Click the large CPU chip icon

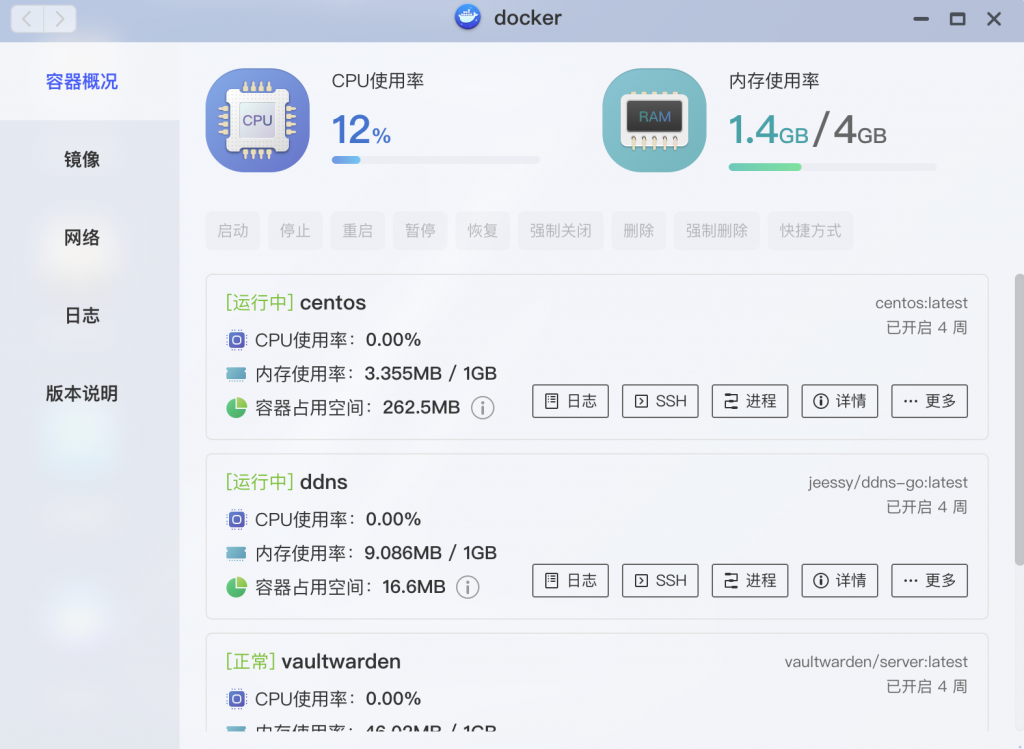coord(257,120)
